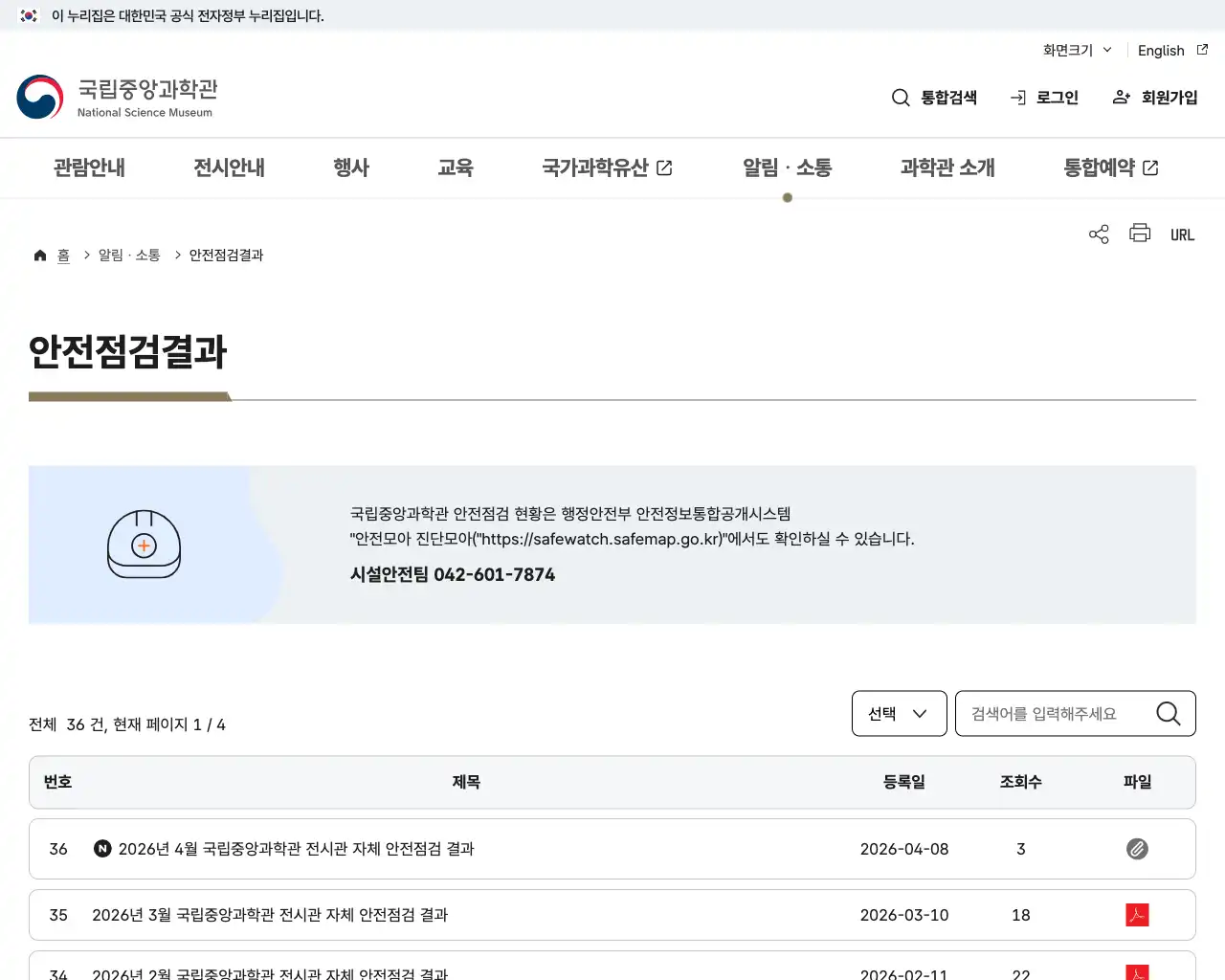
Task: Open the 알림 · 소통 menu
Action: click(x=787, y=167)
